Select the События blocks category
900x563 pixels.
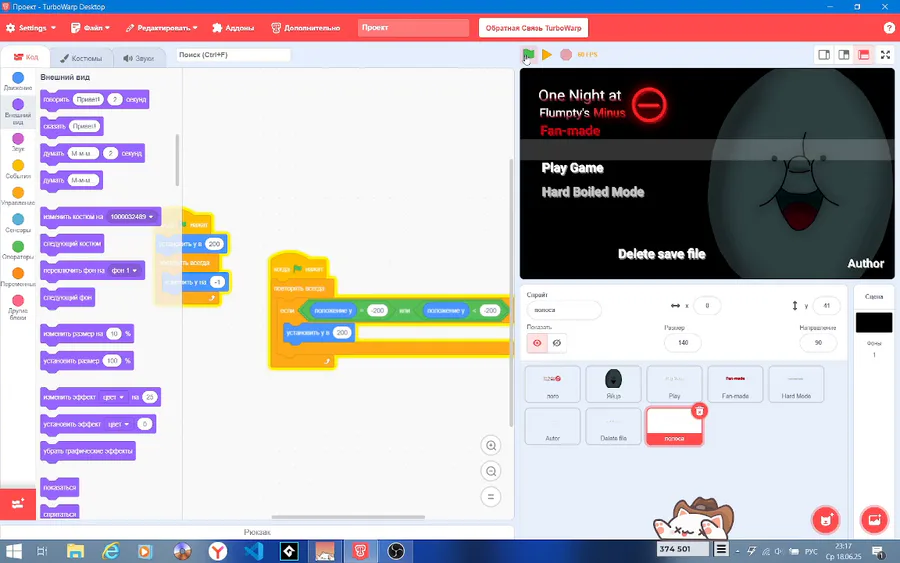[x=18, y=169]
